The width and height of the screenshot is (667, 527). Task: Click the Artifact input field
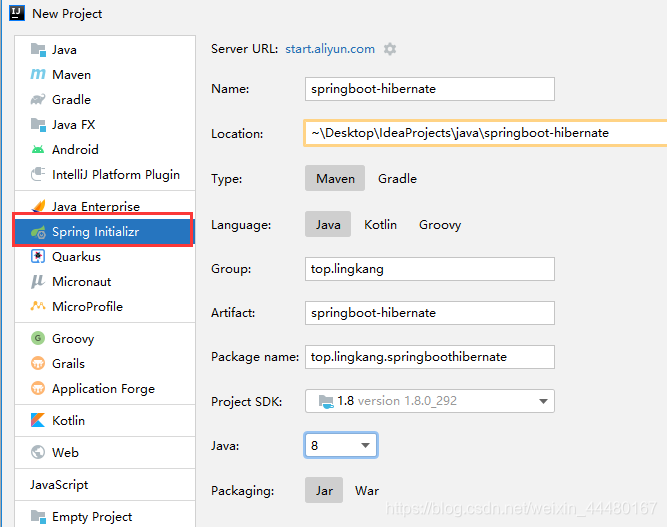430,313
